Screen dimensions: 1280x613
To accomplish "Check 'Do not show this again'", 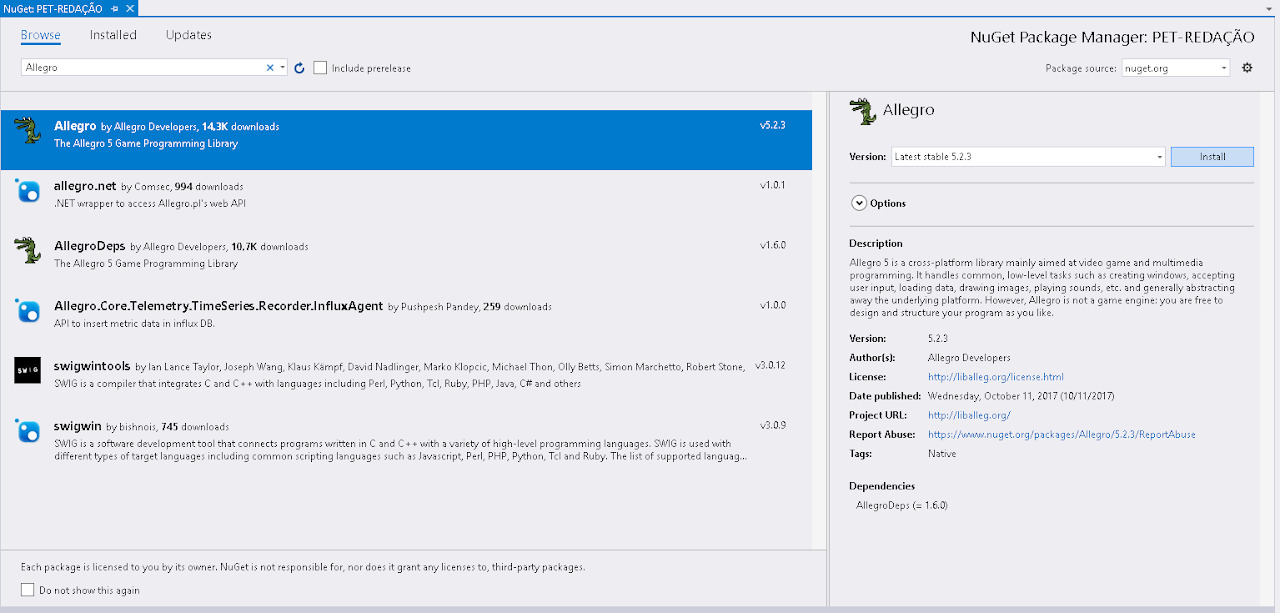I will point(28,590).
